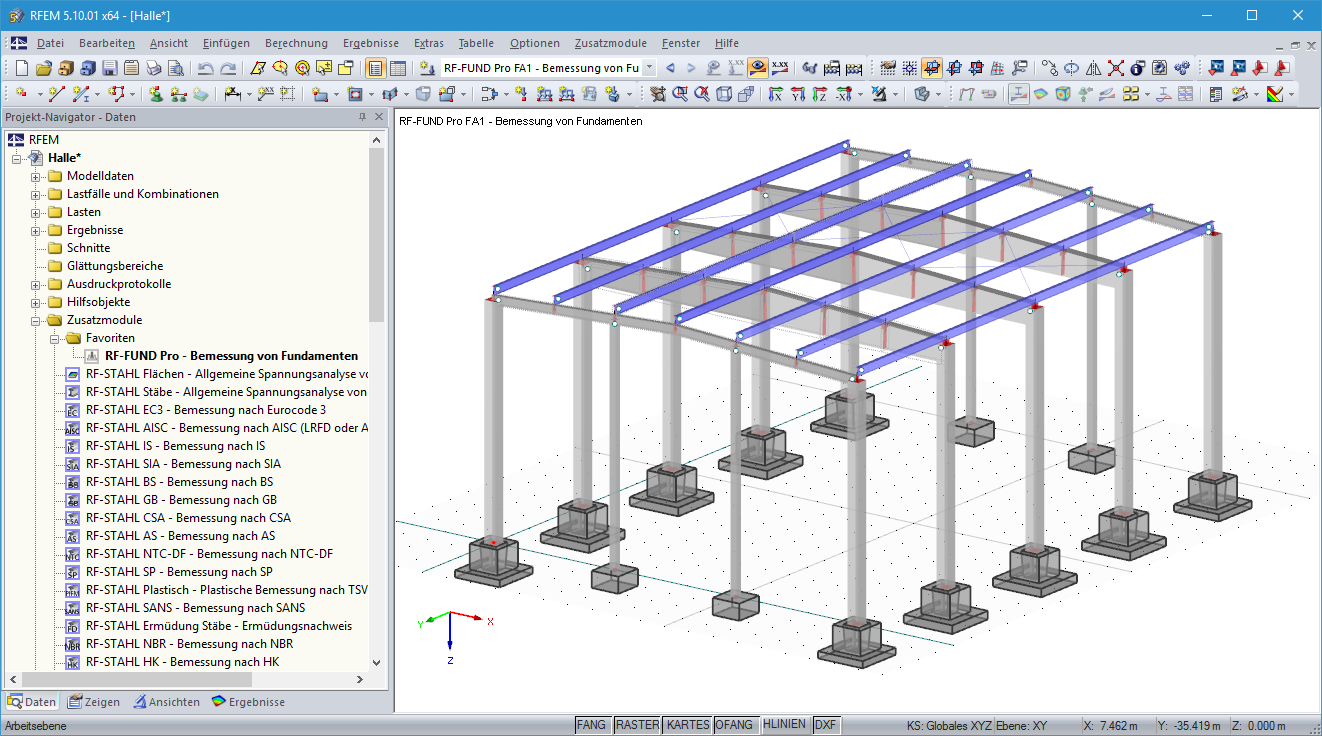The image size is (1322, 736).
Task: Open the RF-FUND Pro FA1 case dropdown
Action: pyautogui.click(x=649, y=68)
